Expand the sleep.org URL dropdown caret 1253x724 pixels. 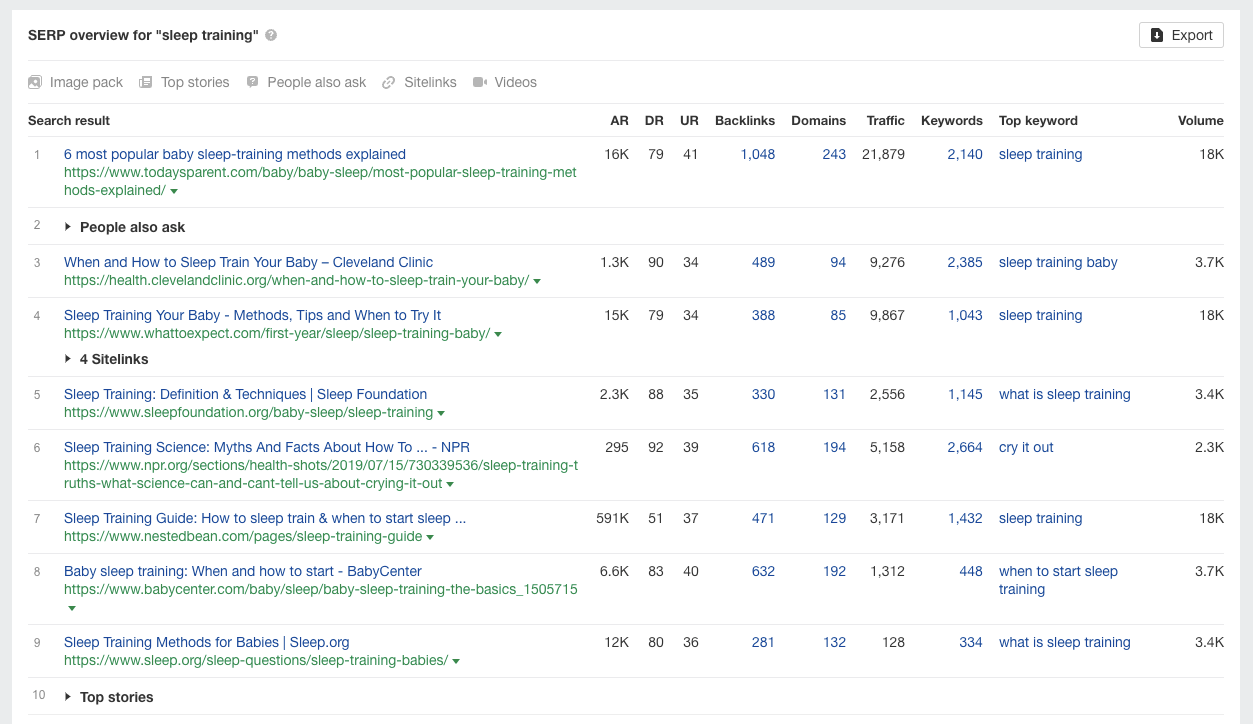tap(456, 660)
